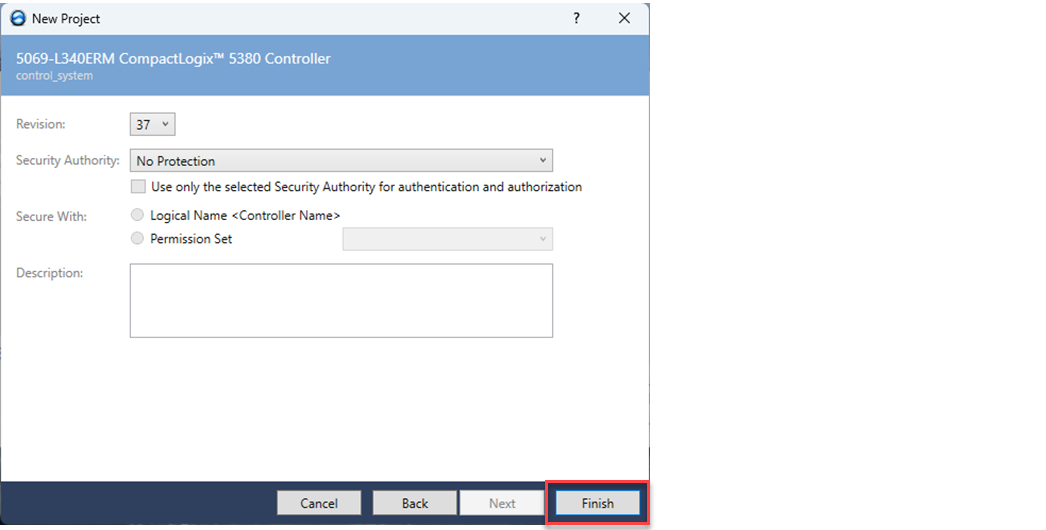Click inside the Description text box
Image resolution: width=1046 pixels, height=530 pixels.
[341, 300]
